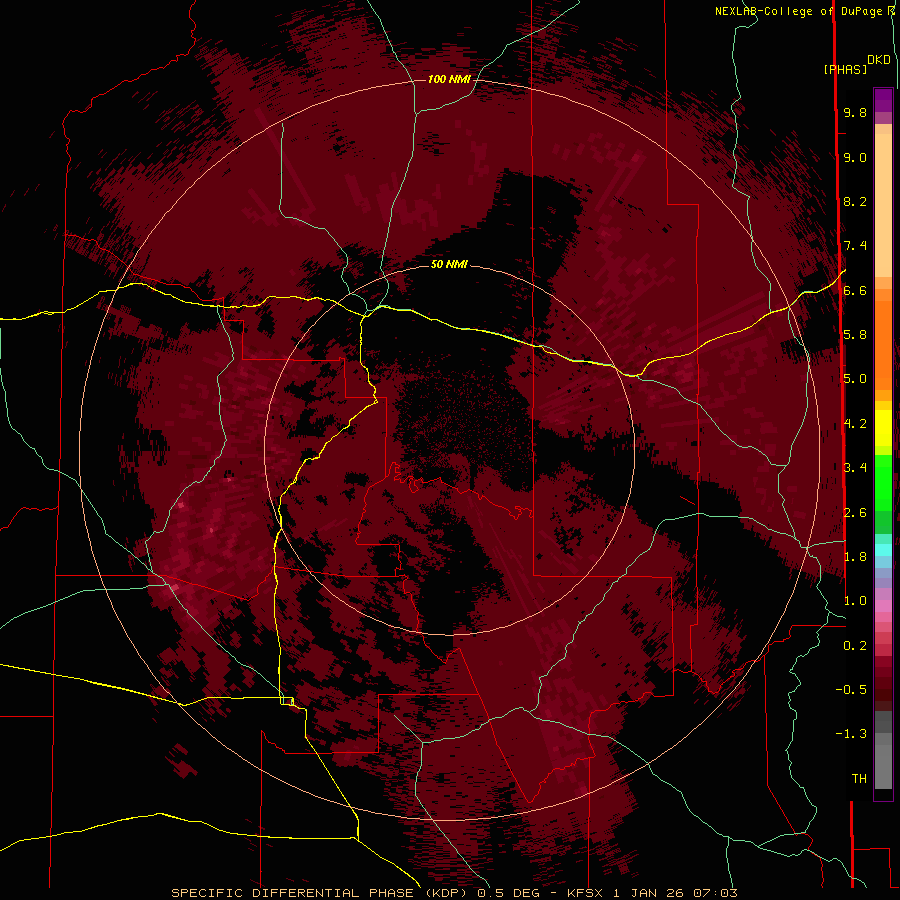Click the DKD label above the legend

point(879,60)
